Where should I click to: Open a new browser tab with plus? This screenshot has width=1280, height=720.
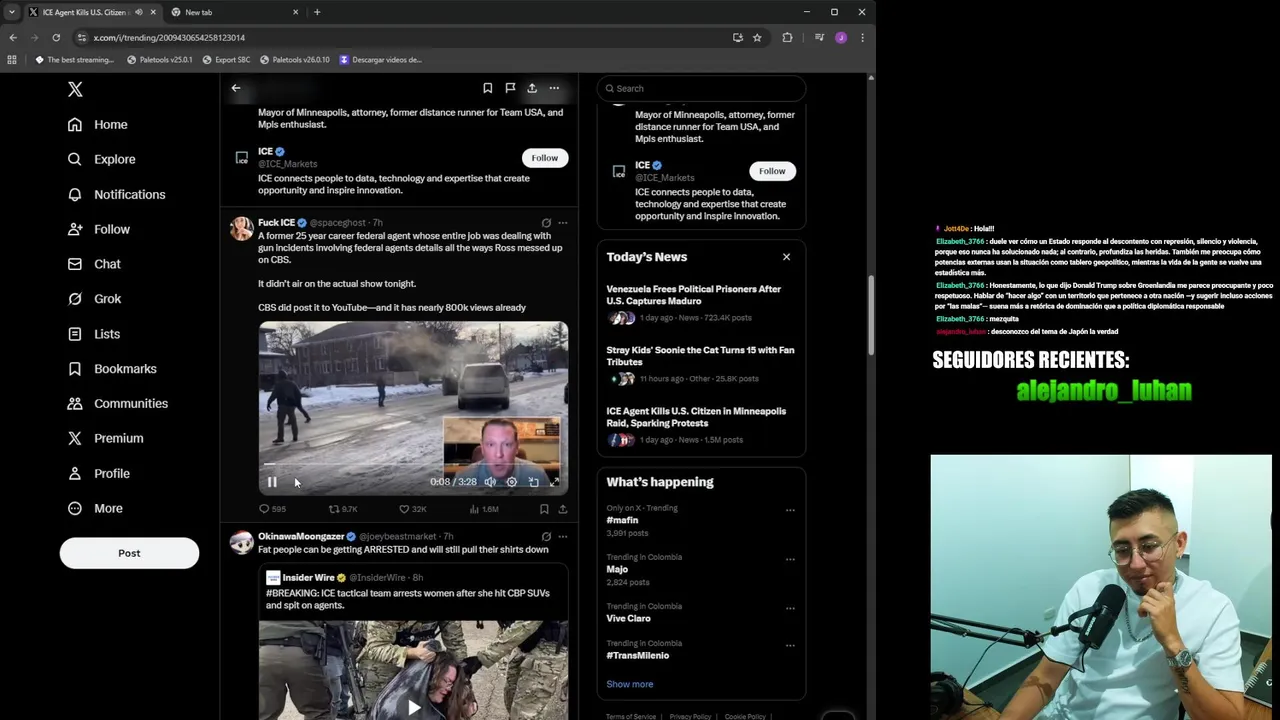click(317, 12)
